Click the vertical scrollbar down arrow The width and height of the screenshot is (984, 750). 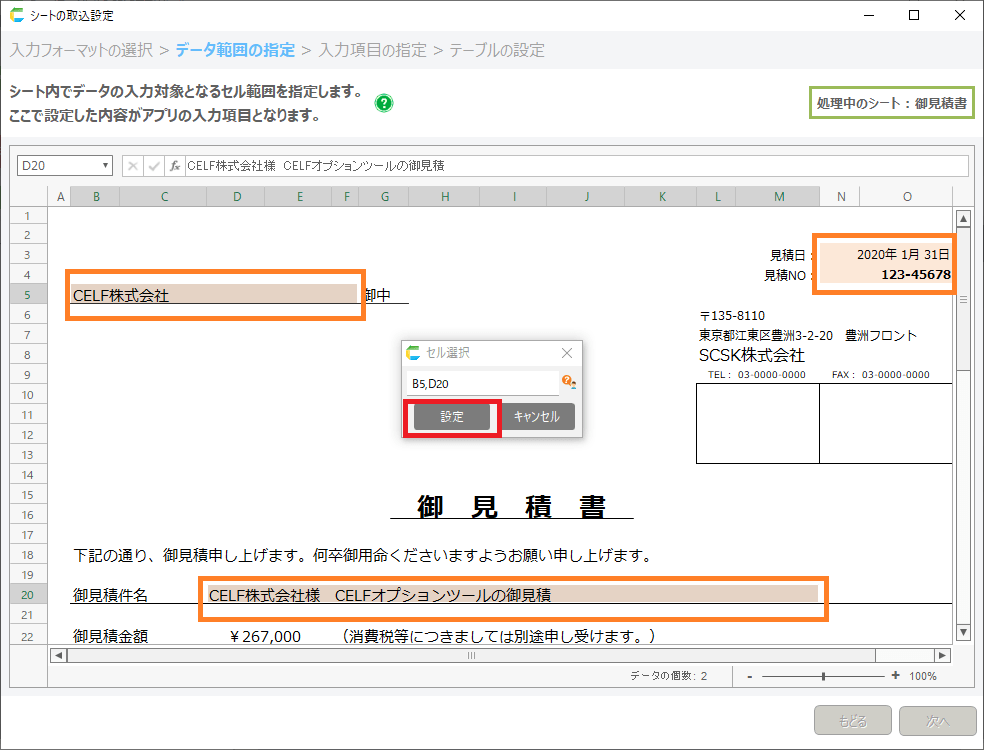pyautogui.click(x=963, y=632)
